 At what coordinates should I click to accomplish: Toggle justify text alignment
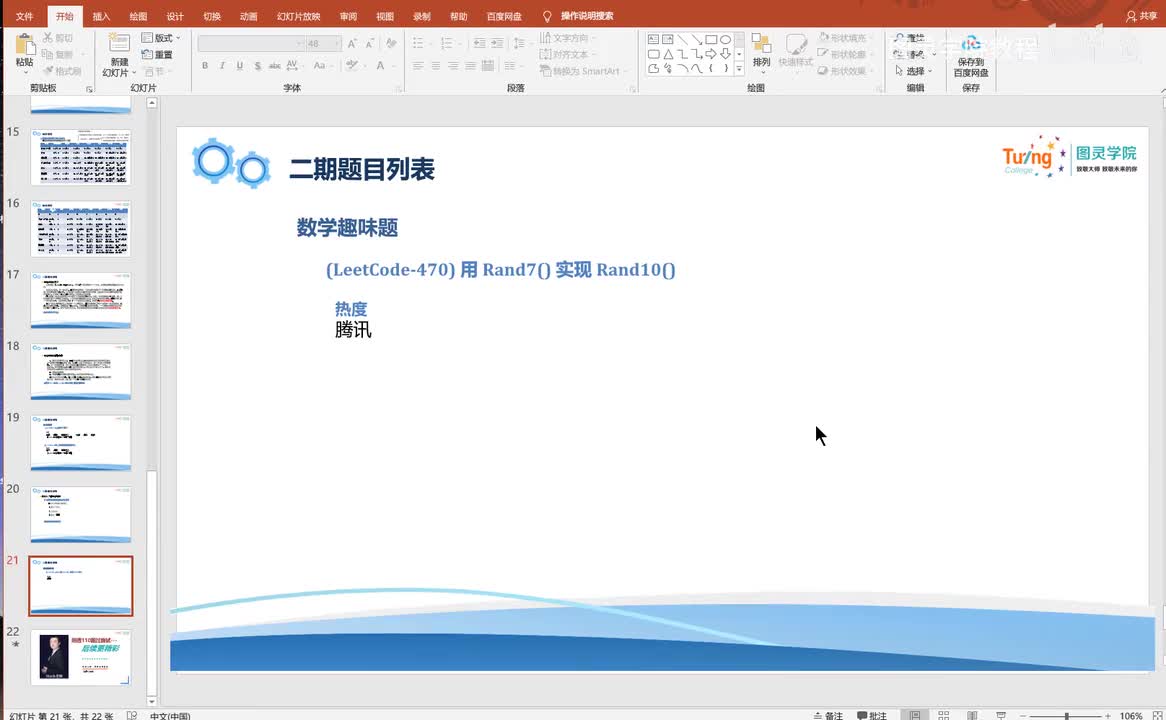pyautogui.click(x=470, y=66)
